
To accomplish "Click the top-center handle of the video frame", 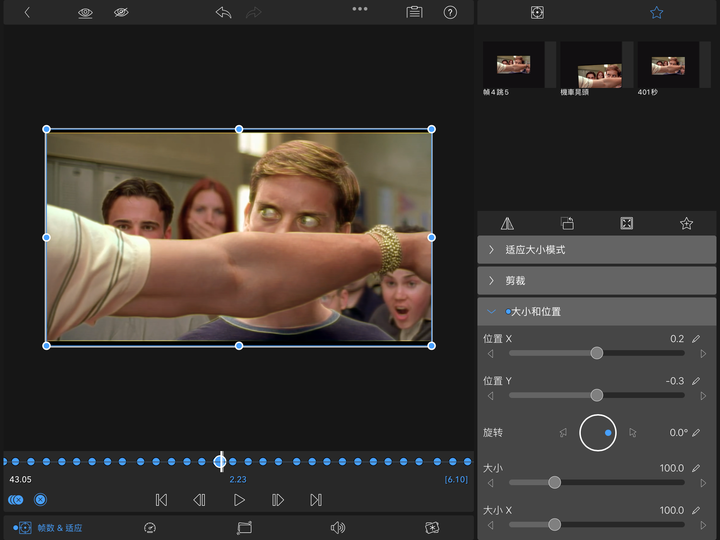I will click(x=239, y=129).
